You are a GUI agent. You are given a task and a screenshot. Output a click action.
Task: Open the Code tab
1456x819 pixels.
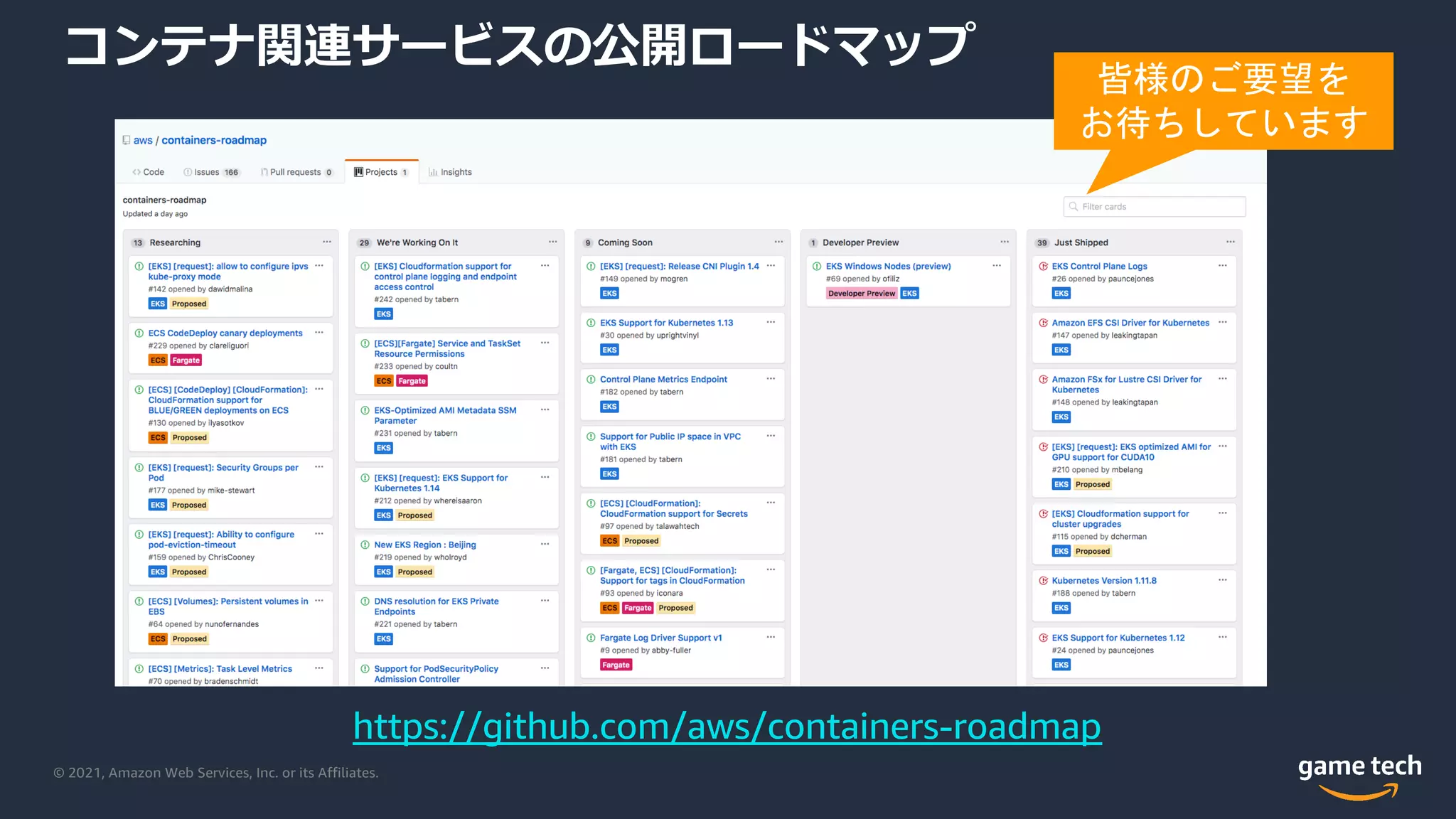pyautogui.click(x=148, y=172)
